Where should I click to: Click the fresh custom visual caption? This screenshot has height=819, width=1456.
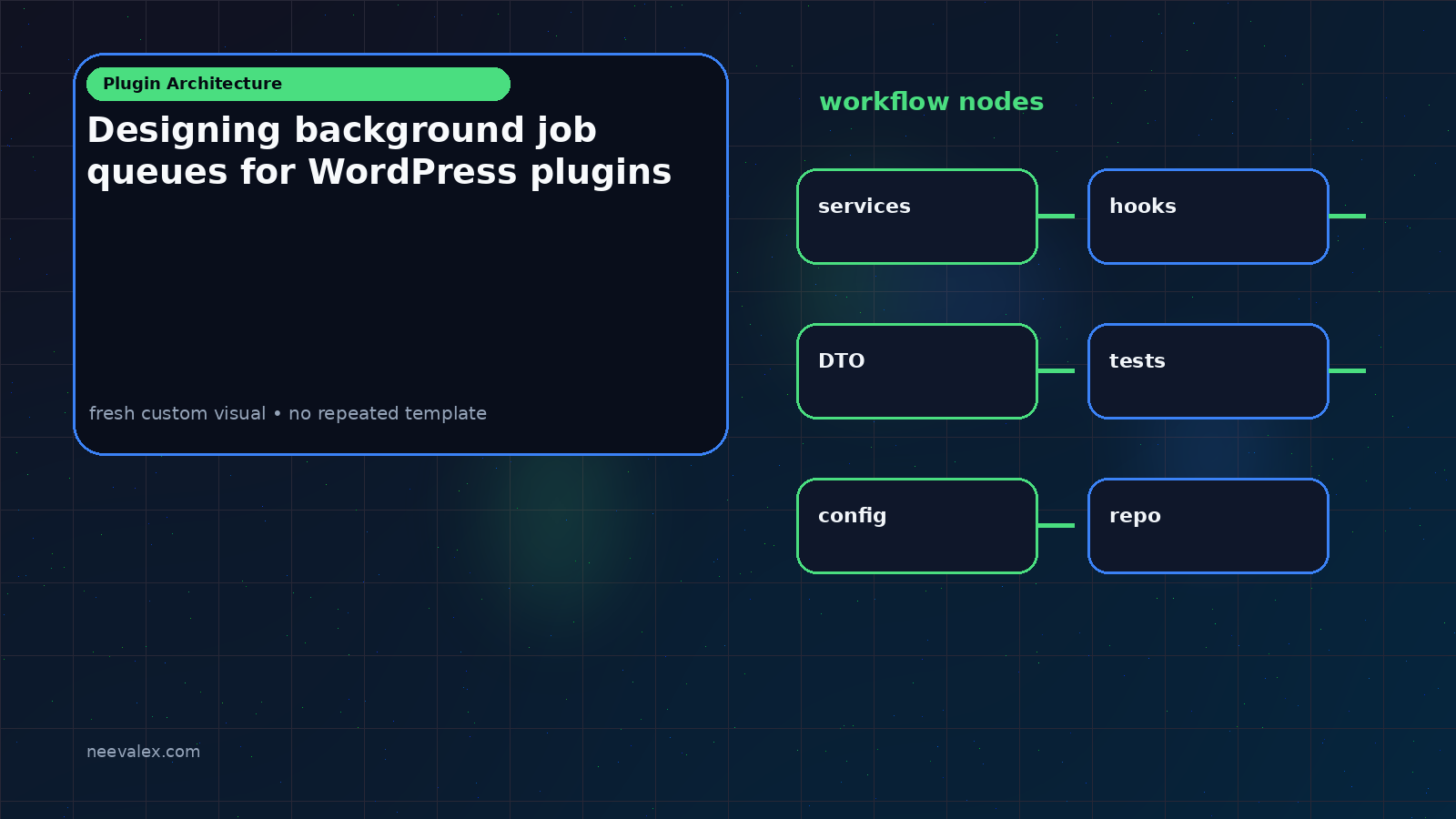(x=288, y=413)
